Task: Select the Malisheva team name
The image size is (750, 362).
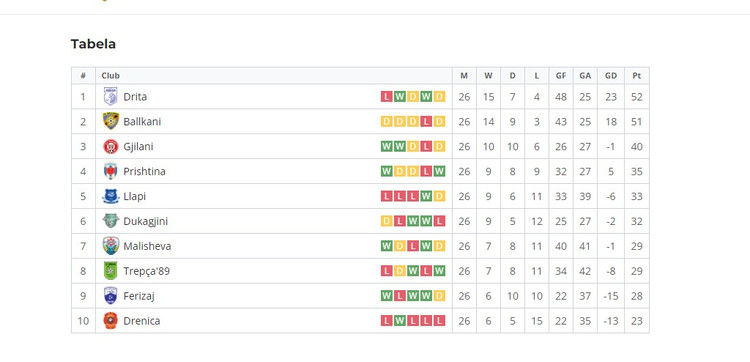Action: coord(147,246)
